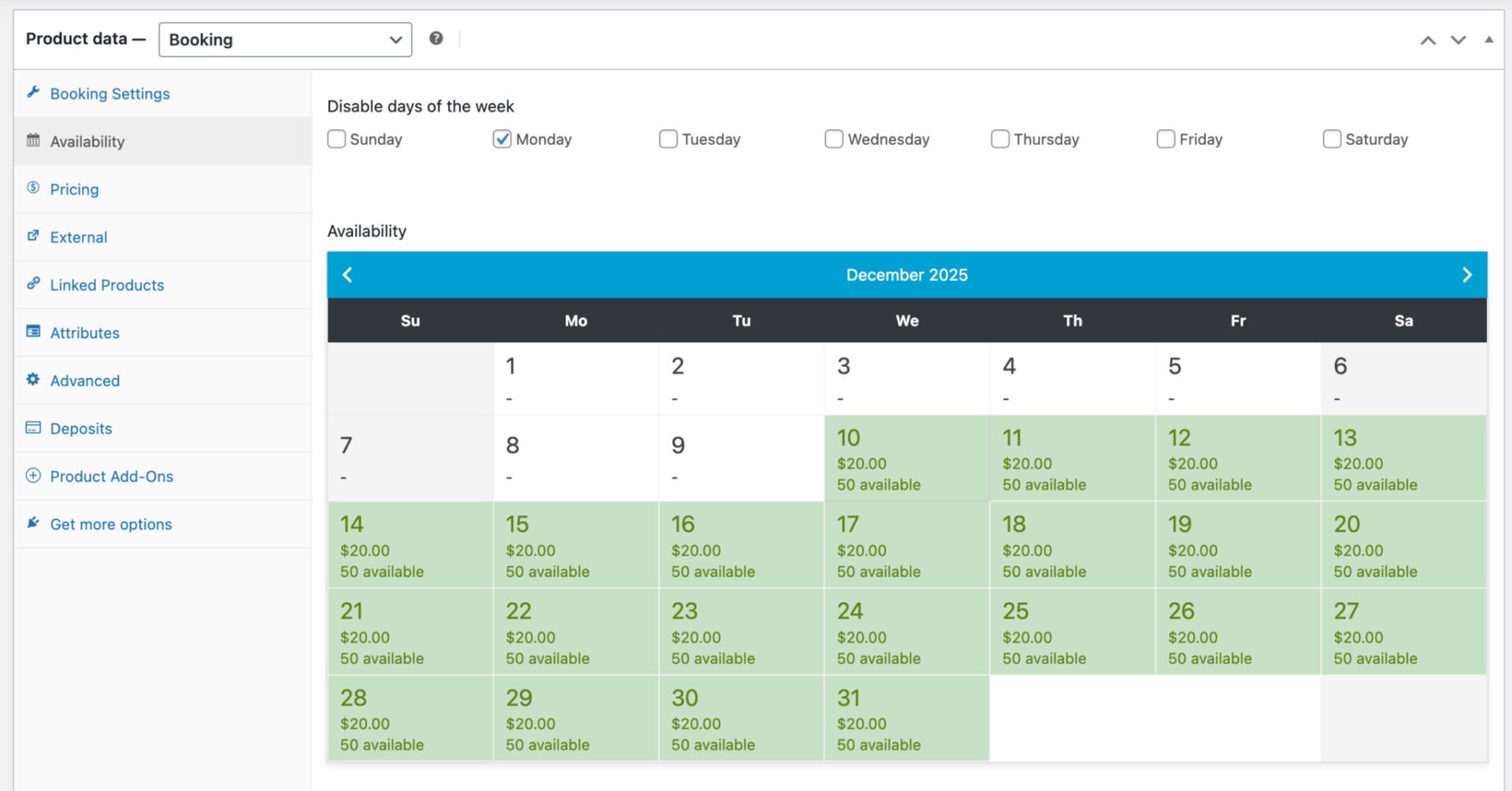Advance calendar to January 2026
Viewport: 1512px width, 791px height.
pyautogui.click(x=1466, y=274)
